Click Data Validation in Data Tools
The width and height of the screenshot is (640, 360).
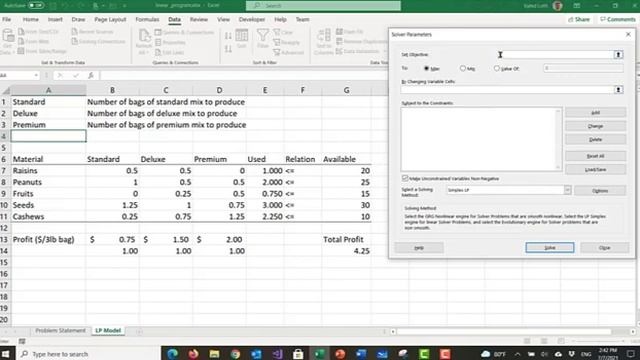pos(358,51)
